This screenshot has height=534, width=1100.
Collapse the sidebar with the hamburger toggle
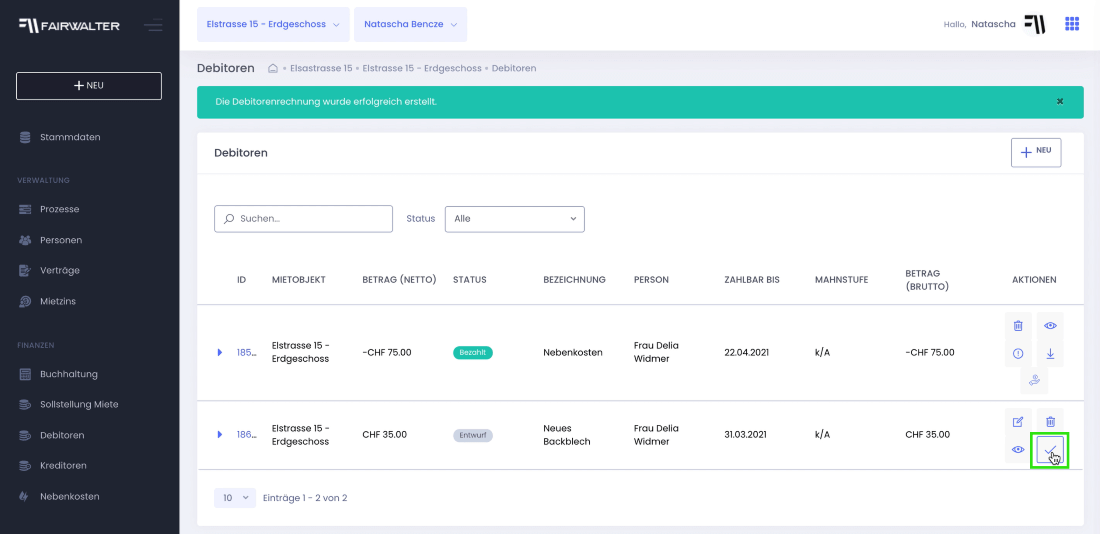tap(153, 25)
